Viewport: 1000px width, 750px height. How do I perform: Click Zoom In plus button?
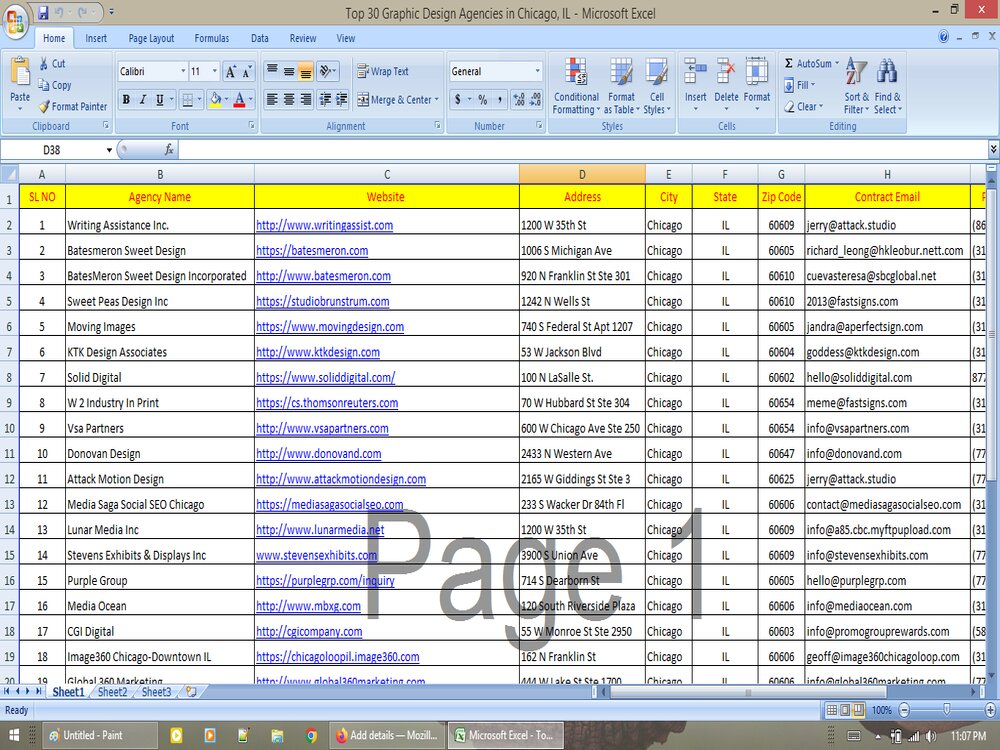(990, 709)
